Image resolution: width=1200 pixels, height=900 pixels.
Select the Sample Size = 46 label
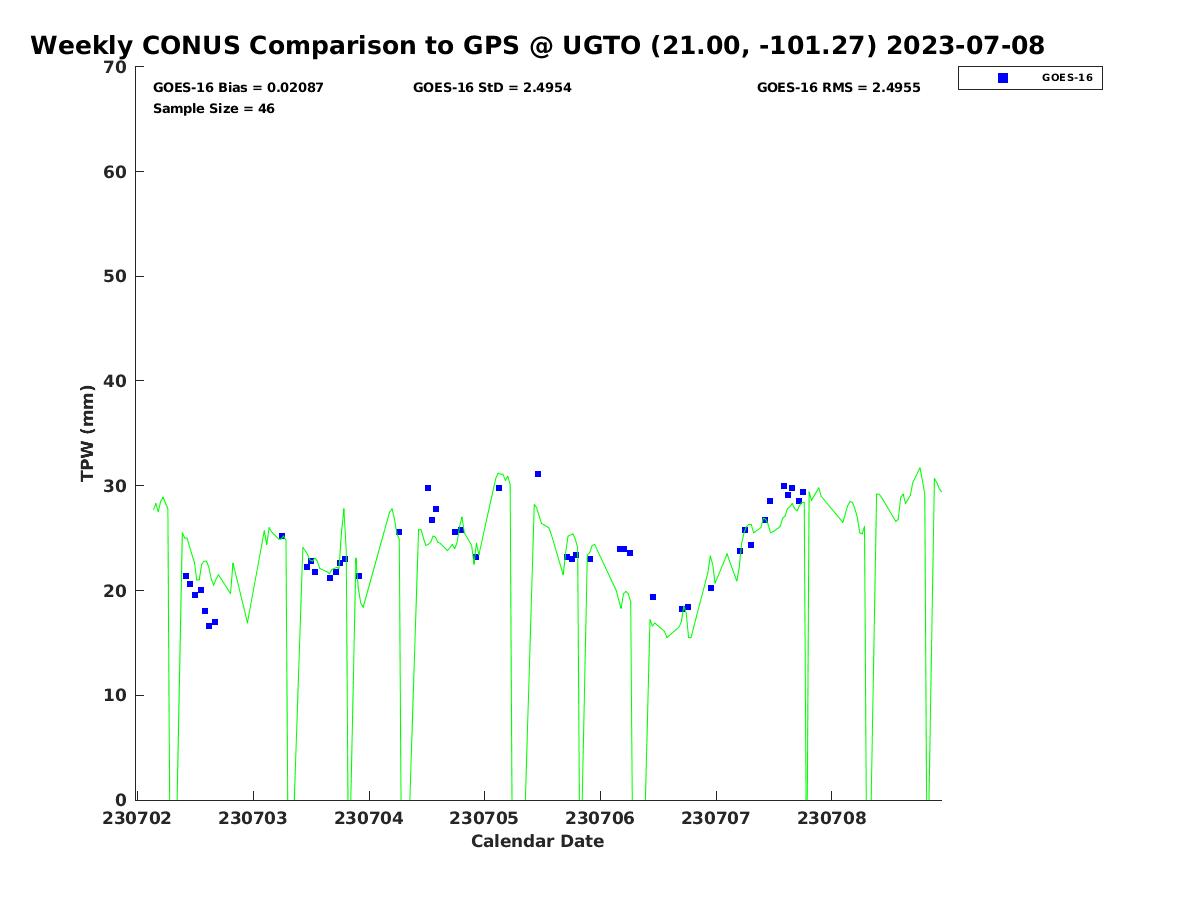coord(214,109)
